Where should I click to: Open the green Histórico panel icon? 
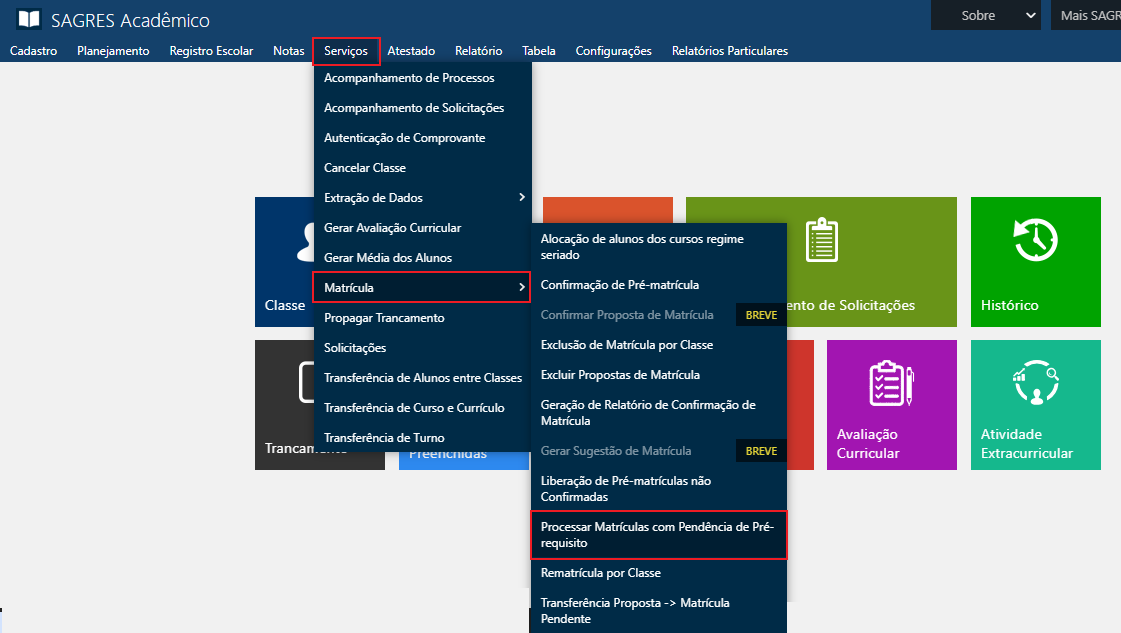(x=1035, y=240)
